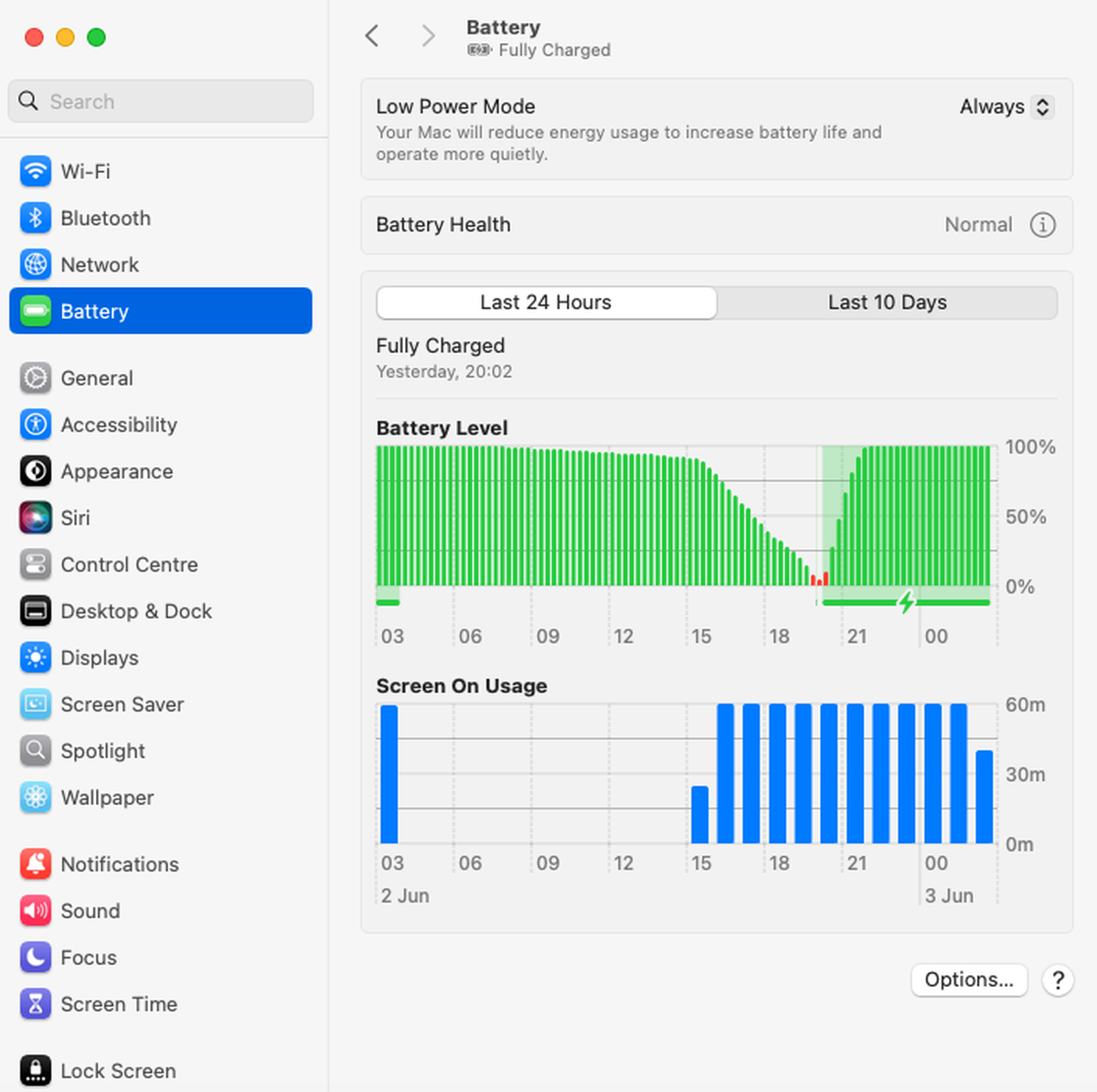Open Screen Time hourglass icon
This screenshot has height=1092, width=1097.
click(36, 1004)
